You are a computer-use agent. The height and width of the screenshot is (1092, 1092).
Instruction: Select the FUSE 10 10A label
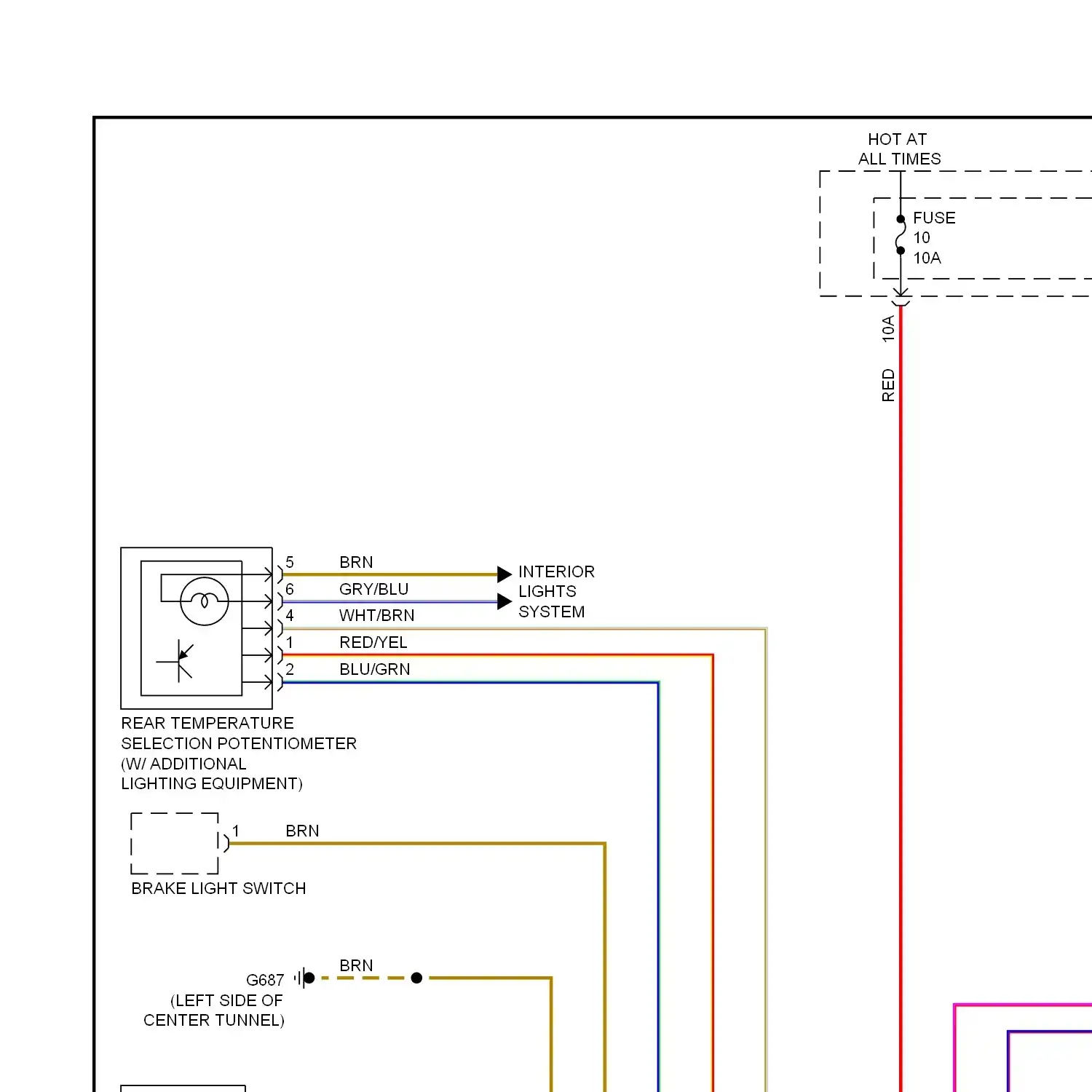click(934, 238)
